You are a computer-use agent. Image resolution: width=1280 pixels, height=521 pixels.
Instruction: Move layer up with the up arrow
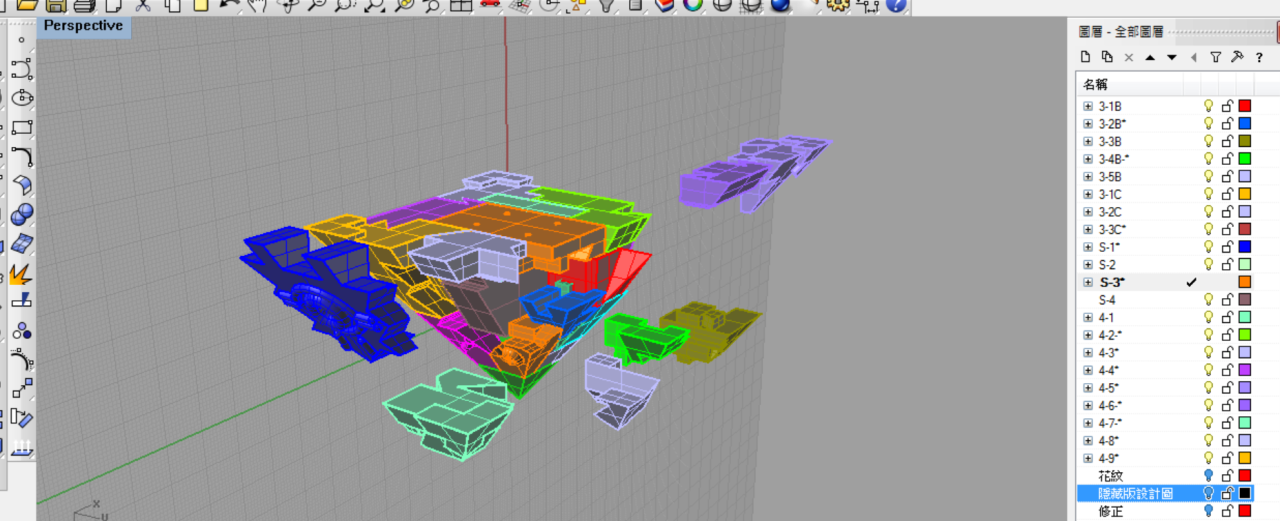point(1149,58)
